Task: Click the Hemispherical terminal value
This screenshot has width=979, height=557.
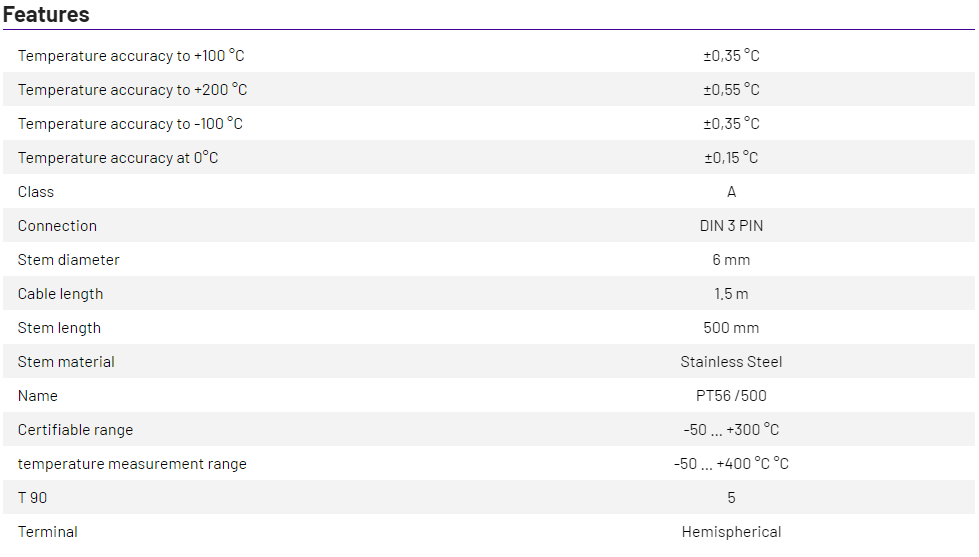Action: click(731, 532)
